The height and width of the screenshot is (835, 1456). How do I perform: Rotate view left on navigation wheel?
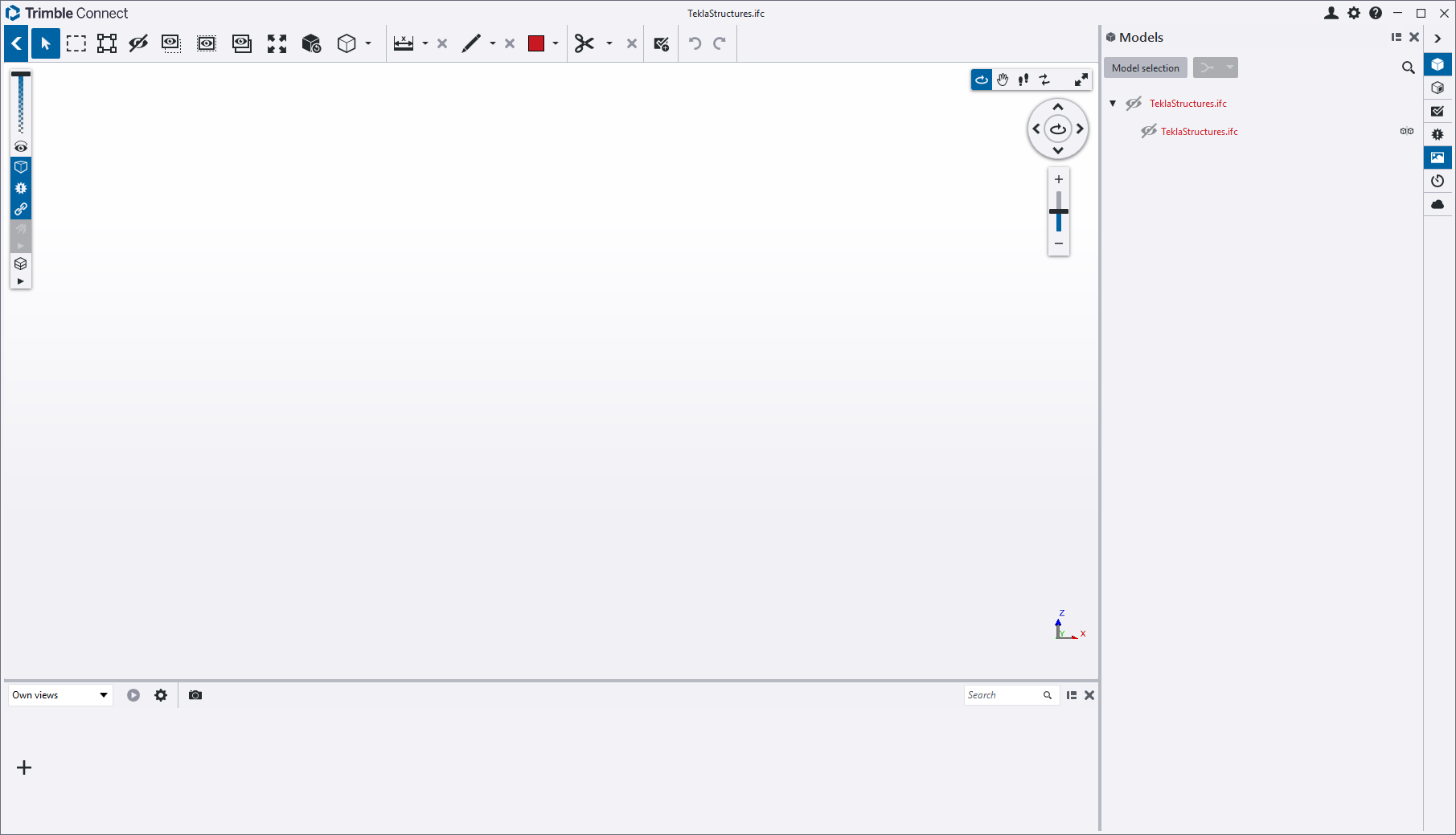click(1036, 129)
